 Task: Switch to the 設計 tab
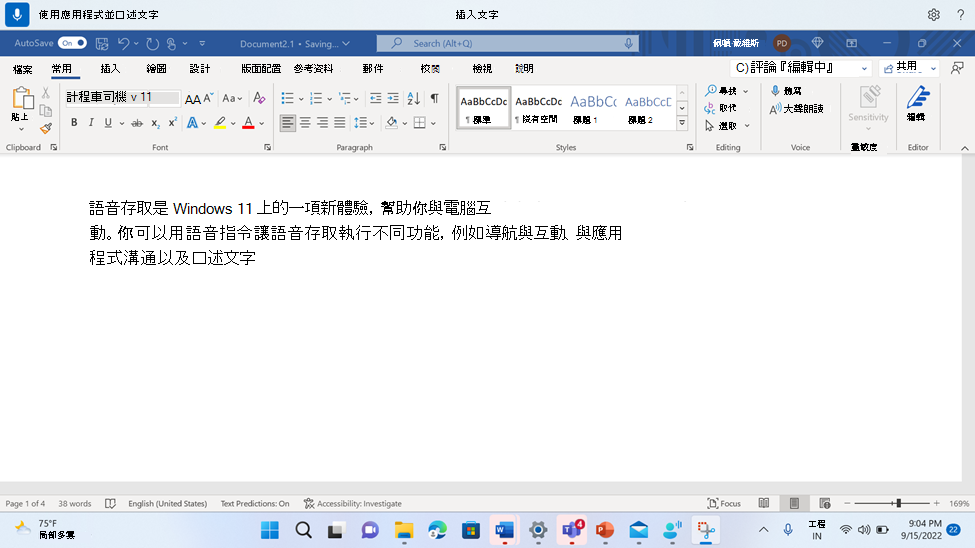click(200, 68)
